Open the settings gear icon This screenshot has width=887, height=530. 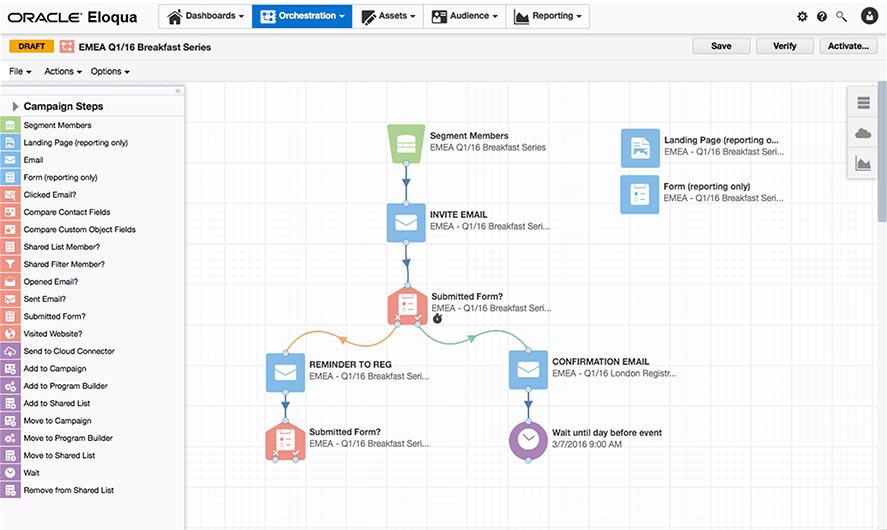click(802, 16)
